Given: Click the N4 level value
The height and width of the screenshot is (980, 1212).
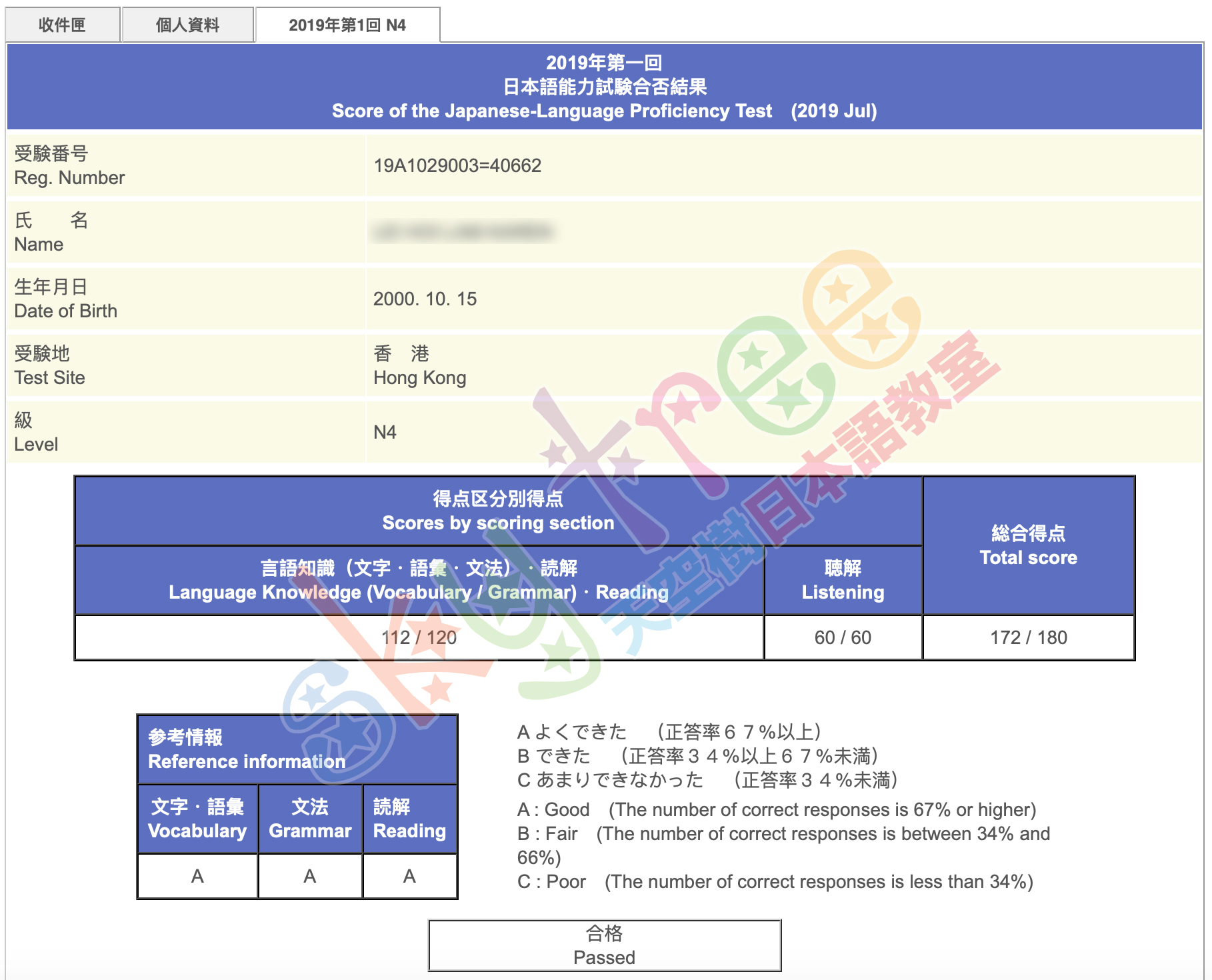Looking at the screenshot, I should (x=385, y=432).
